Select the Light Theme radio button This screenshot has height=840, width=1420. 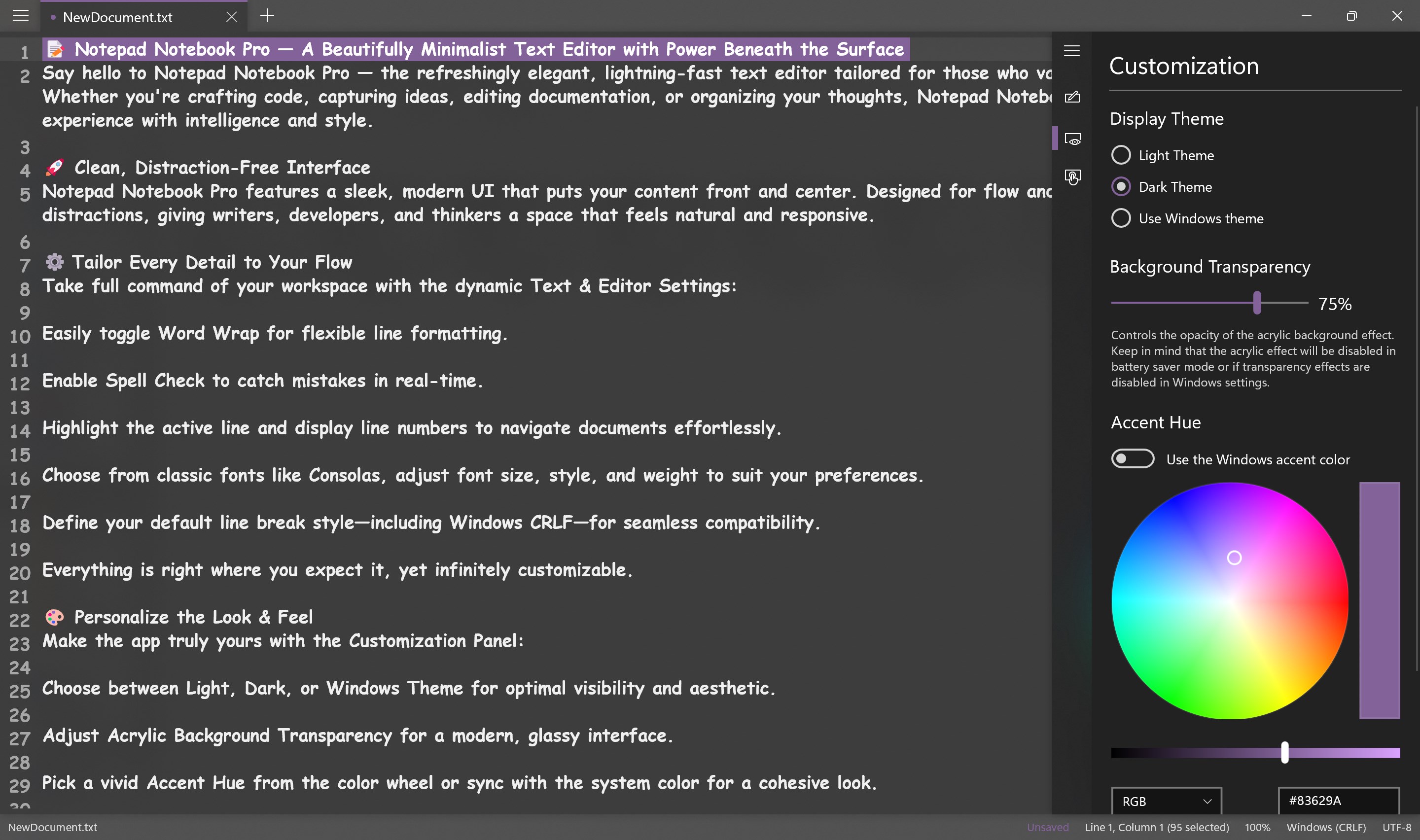[1121, 155]
